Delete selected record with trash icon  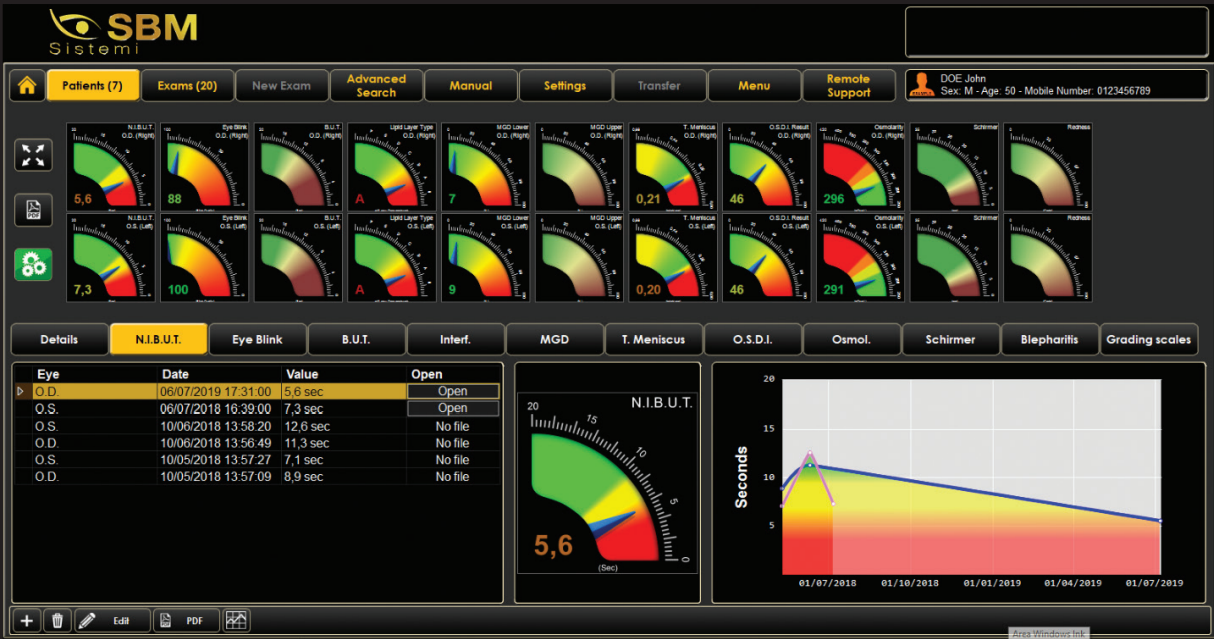coord(57,621)
